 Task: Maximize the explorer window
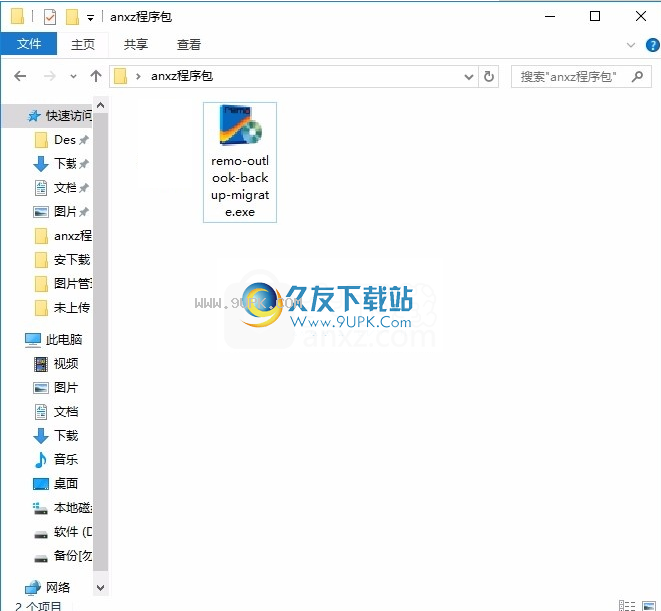(x=595, y=17)
